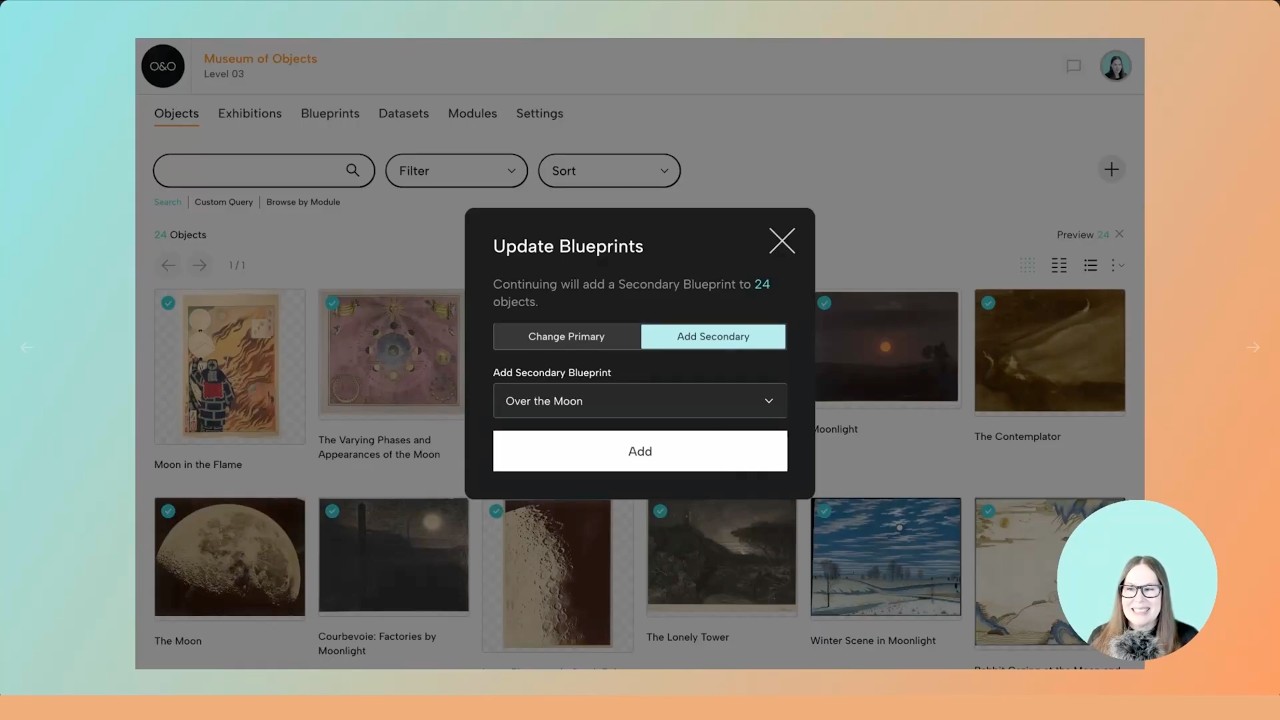Click the search magnifier icon
The height and width of the screenshot is (720, 1280).
coord(352,170)
